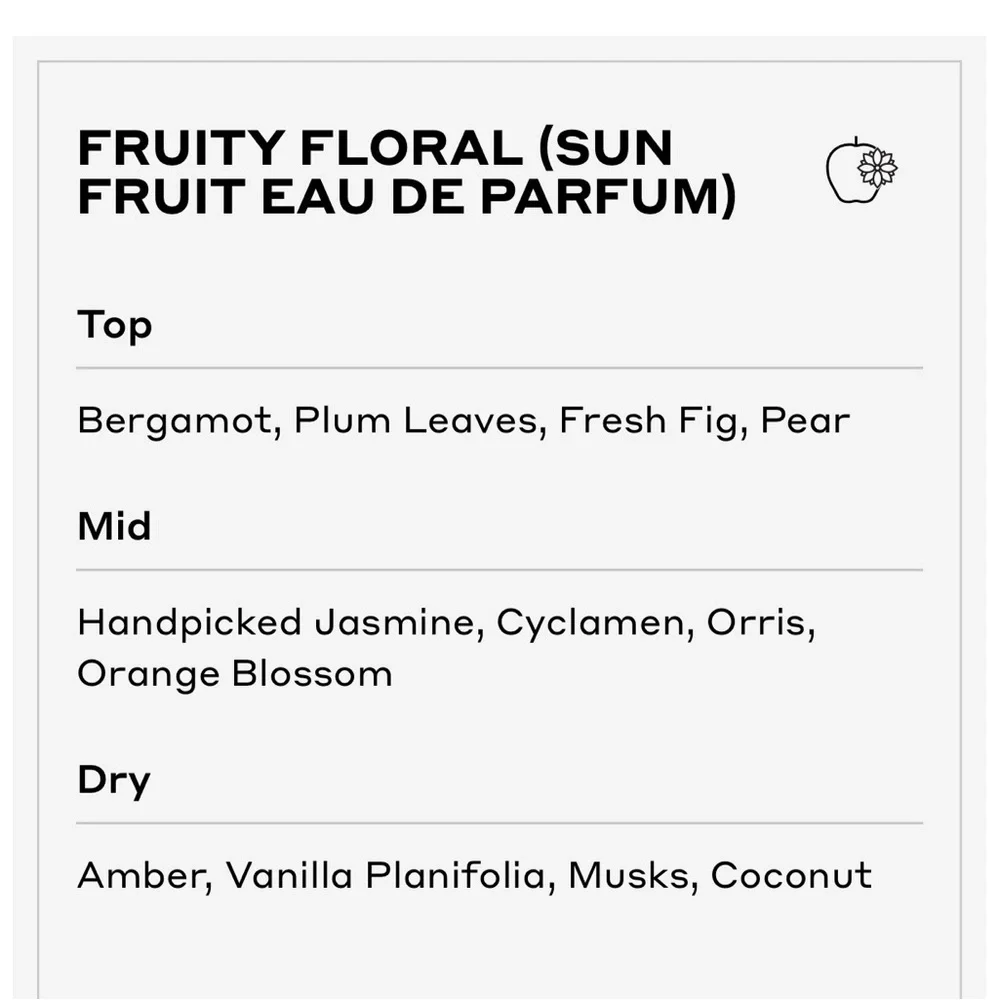Click the Top notes section label
The width and height of the screenshot is (1000, 1000).
[x=115, y=326]
